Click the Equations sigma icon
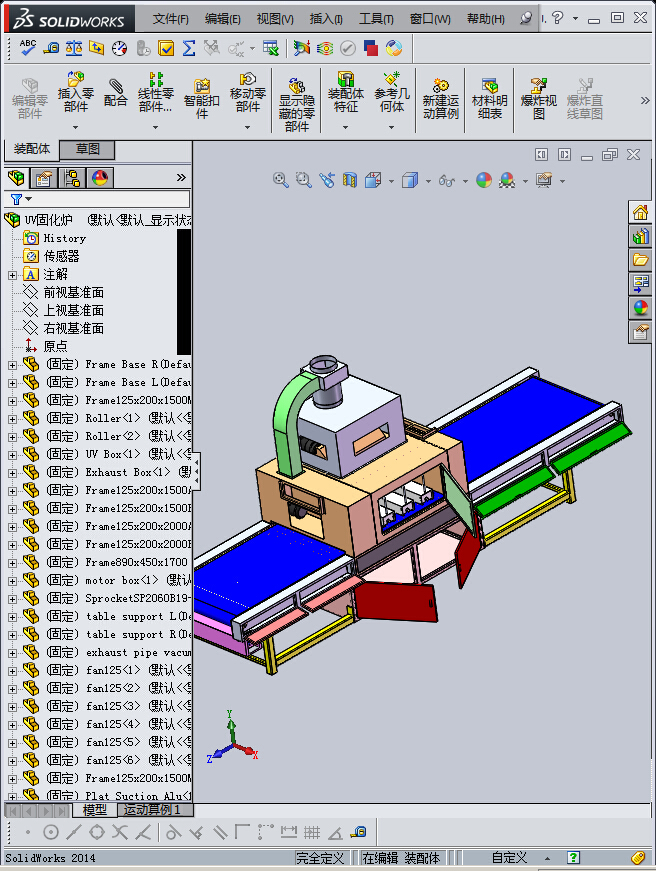The height and width of the screenshot is (871, 656). coord(189,48)
